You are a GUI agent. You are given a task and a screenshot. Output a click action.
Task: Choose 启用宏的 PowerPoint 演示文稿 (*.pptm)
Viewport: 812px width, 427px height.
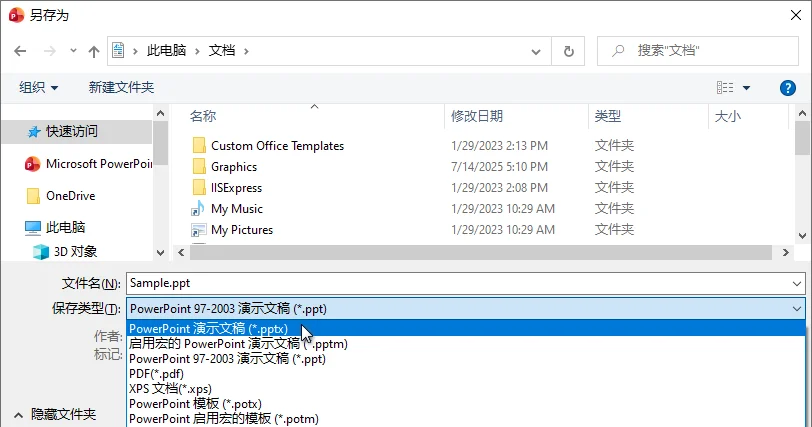click(466, 344)
